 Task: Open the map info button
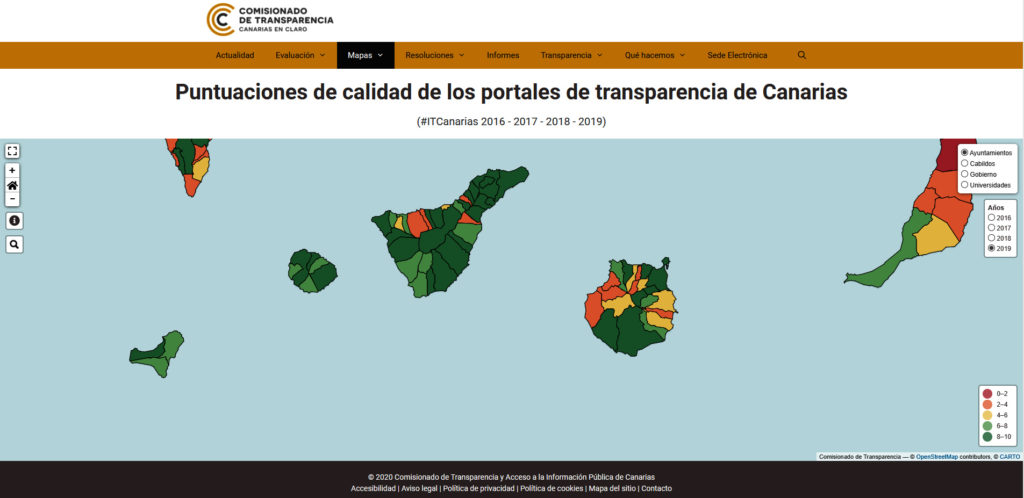[x=12, y=220]
